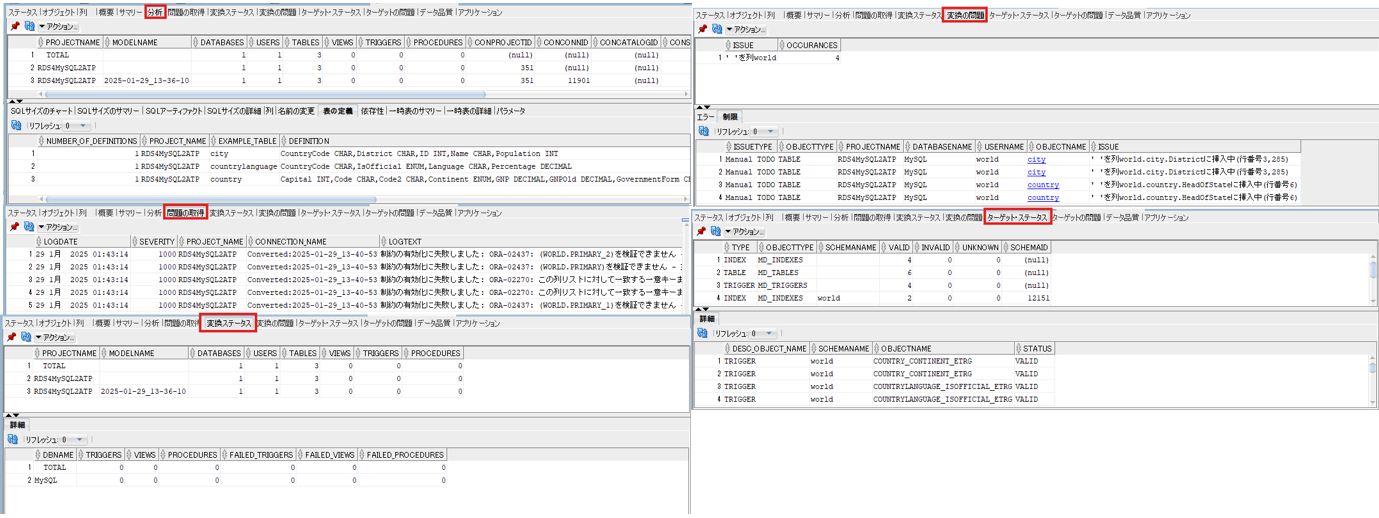1379x518 pixels.
Task: Open the パラメータ tab
Action: (x=511, y=111)
